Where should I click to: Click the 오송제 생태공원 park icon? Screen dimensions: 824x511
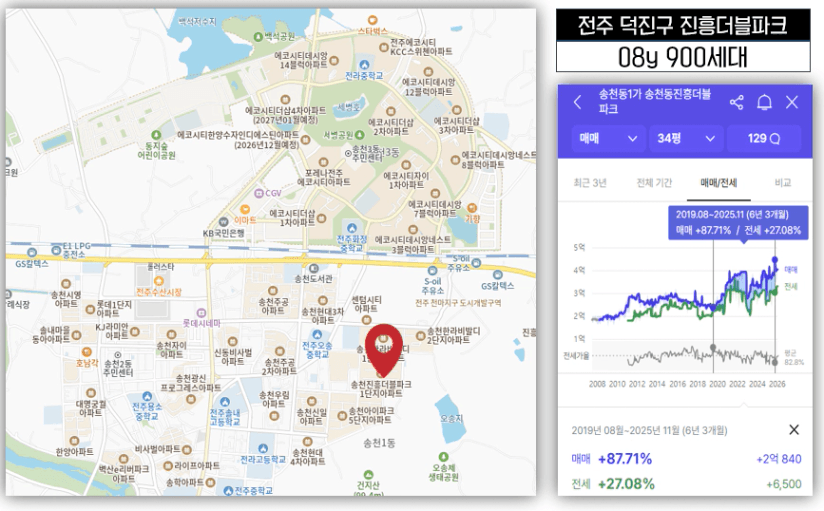pos(444,456)
